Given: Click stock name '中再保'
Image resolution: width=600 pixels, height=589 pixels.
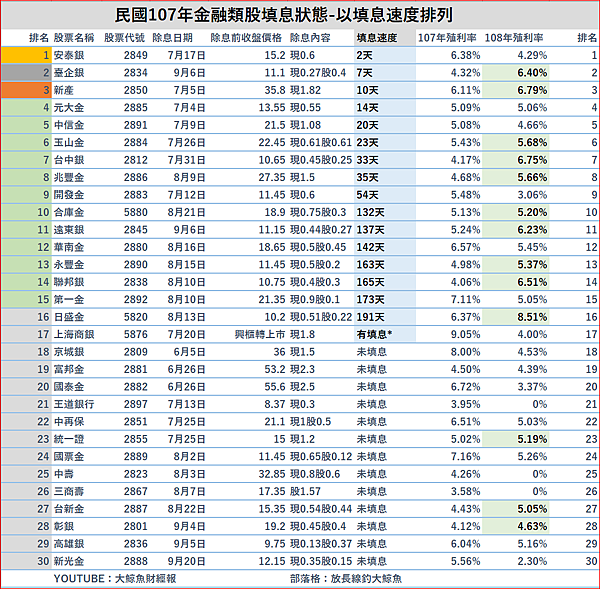Looking at the screenshot, I should tap(69, 422).
